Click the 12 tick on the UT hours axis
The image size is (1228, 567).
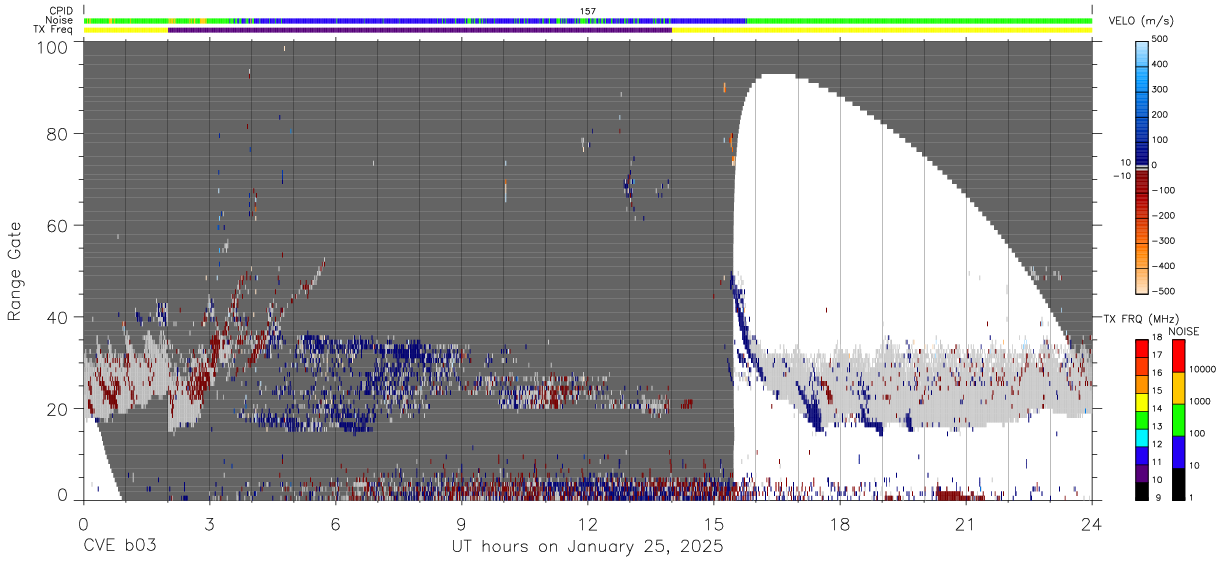pos(587,524)
